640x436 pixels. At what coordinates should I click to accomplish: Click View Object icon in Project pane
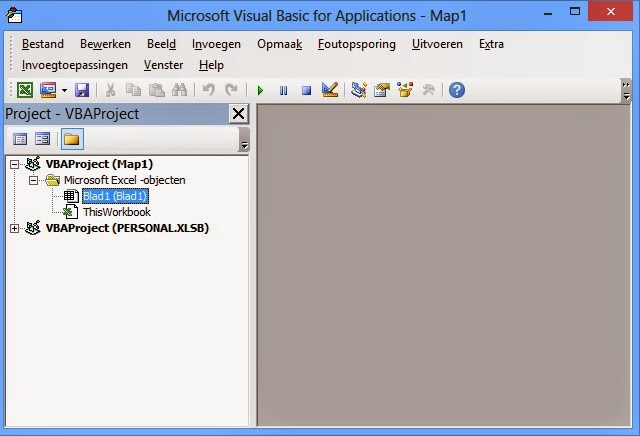click(x=42, y=139)
